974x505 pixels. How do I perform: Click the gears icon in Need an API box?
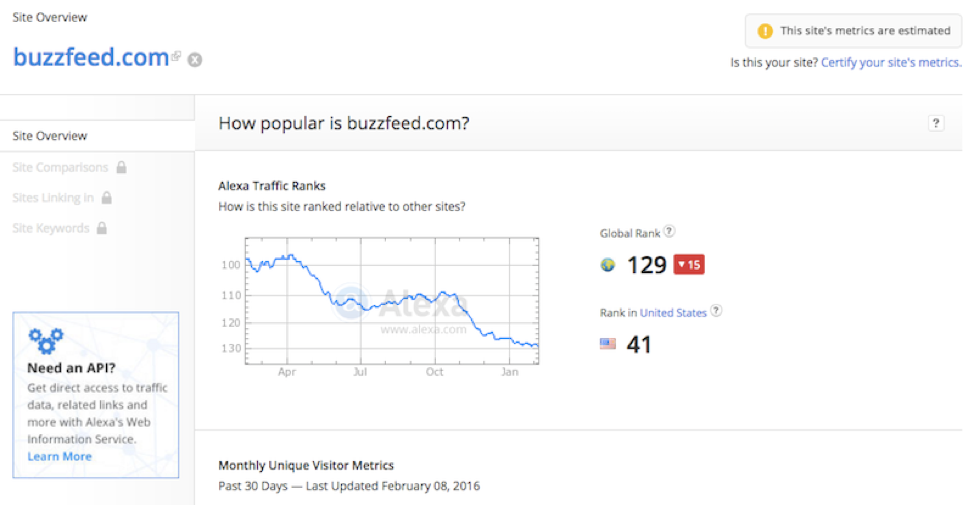pos(46,340)
